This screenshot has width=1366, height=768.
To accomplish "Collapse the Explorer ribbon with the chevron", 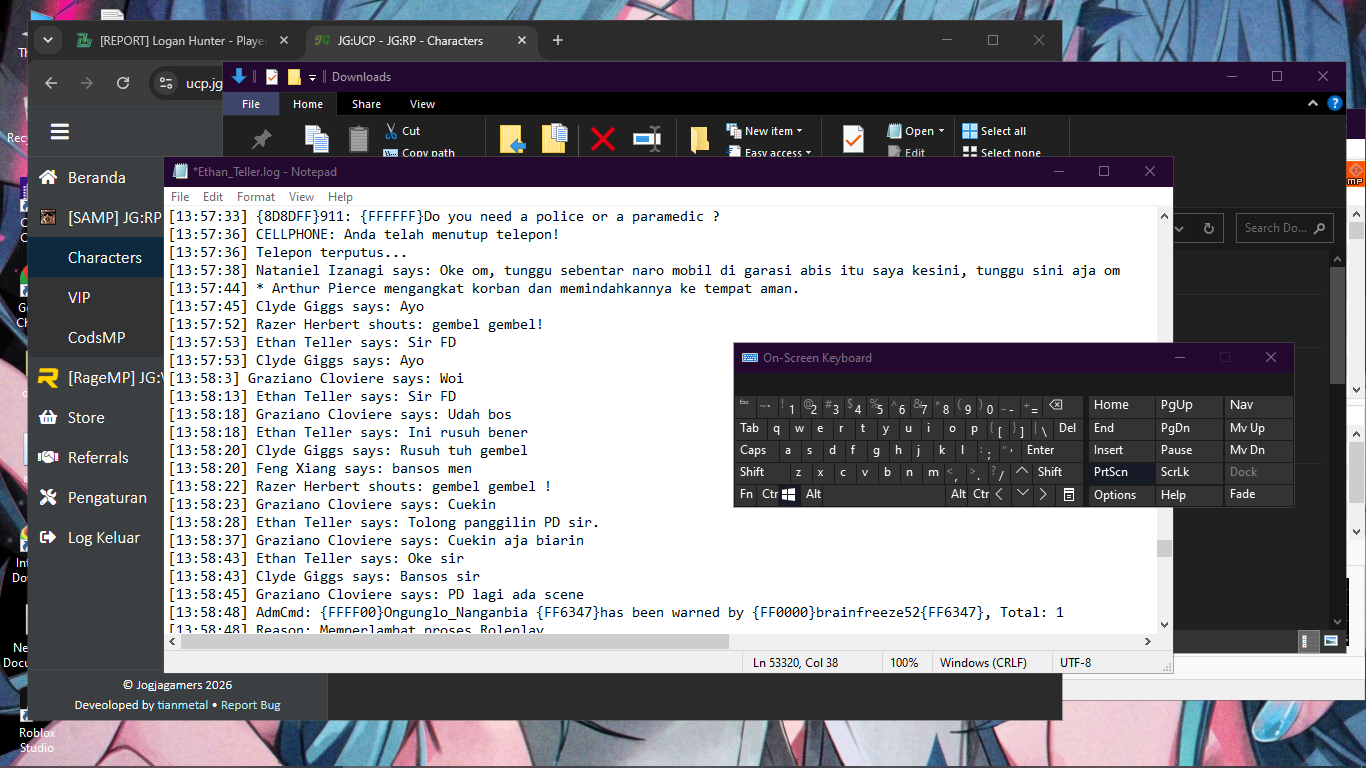I will [x=1313, y=103].
